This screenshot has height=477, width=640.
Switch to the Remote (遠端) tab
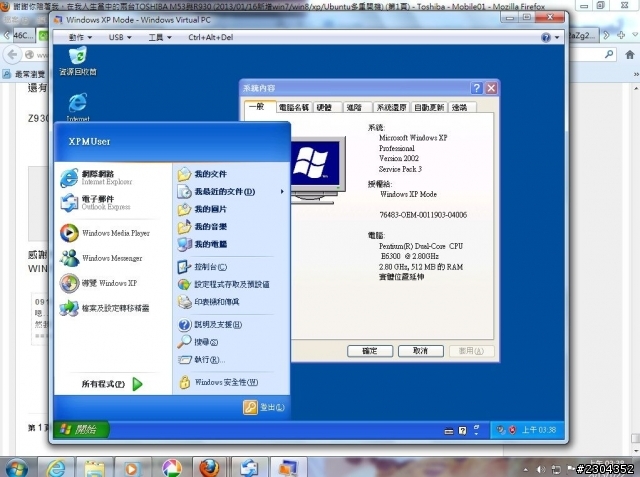[x=460, y=107]
